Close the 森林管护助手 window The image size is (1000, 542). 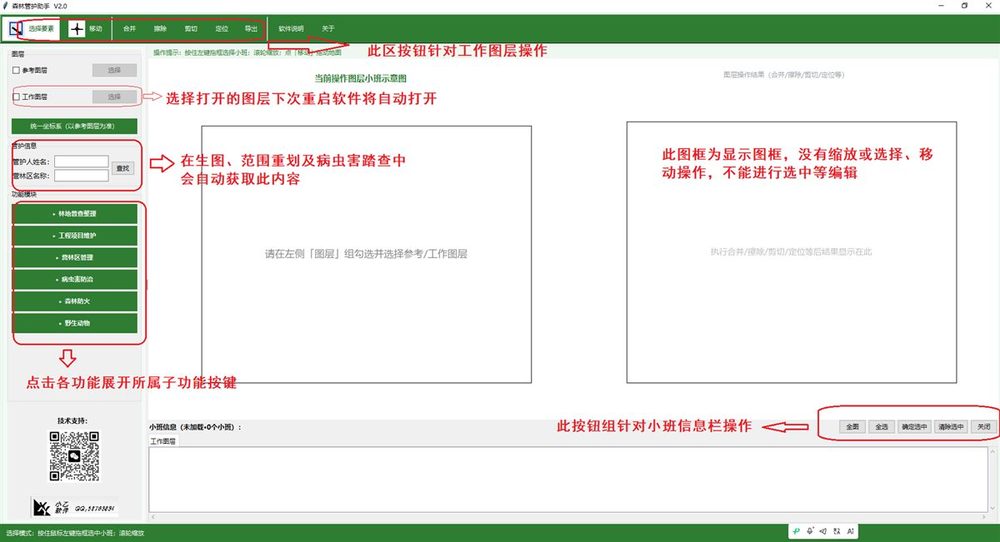click(988, 6)
